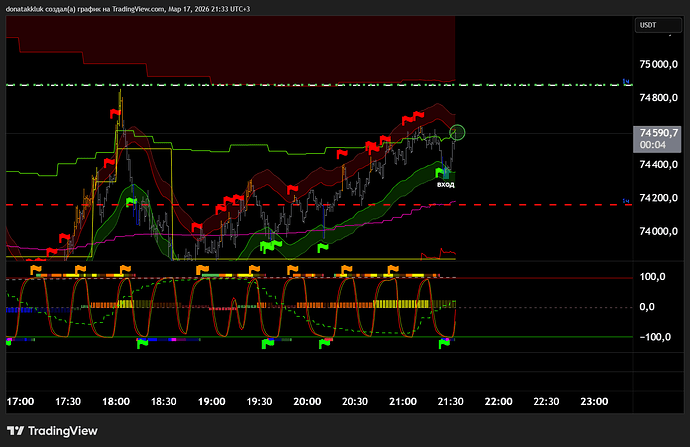The width and height of the screenshot is (690, 447).
Task: Click the green circle marker at latest price
Action: [x=459, y=132]
